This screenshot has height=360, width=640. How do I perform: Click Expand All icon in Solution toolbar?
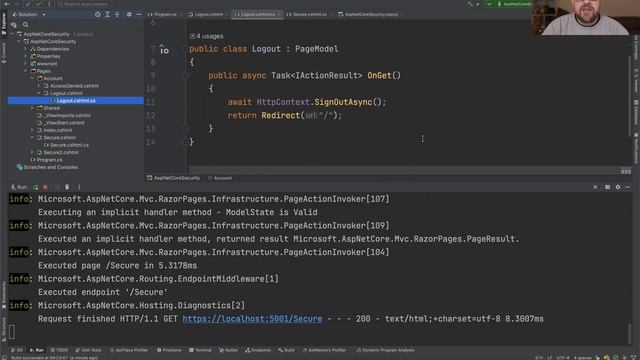107,14
